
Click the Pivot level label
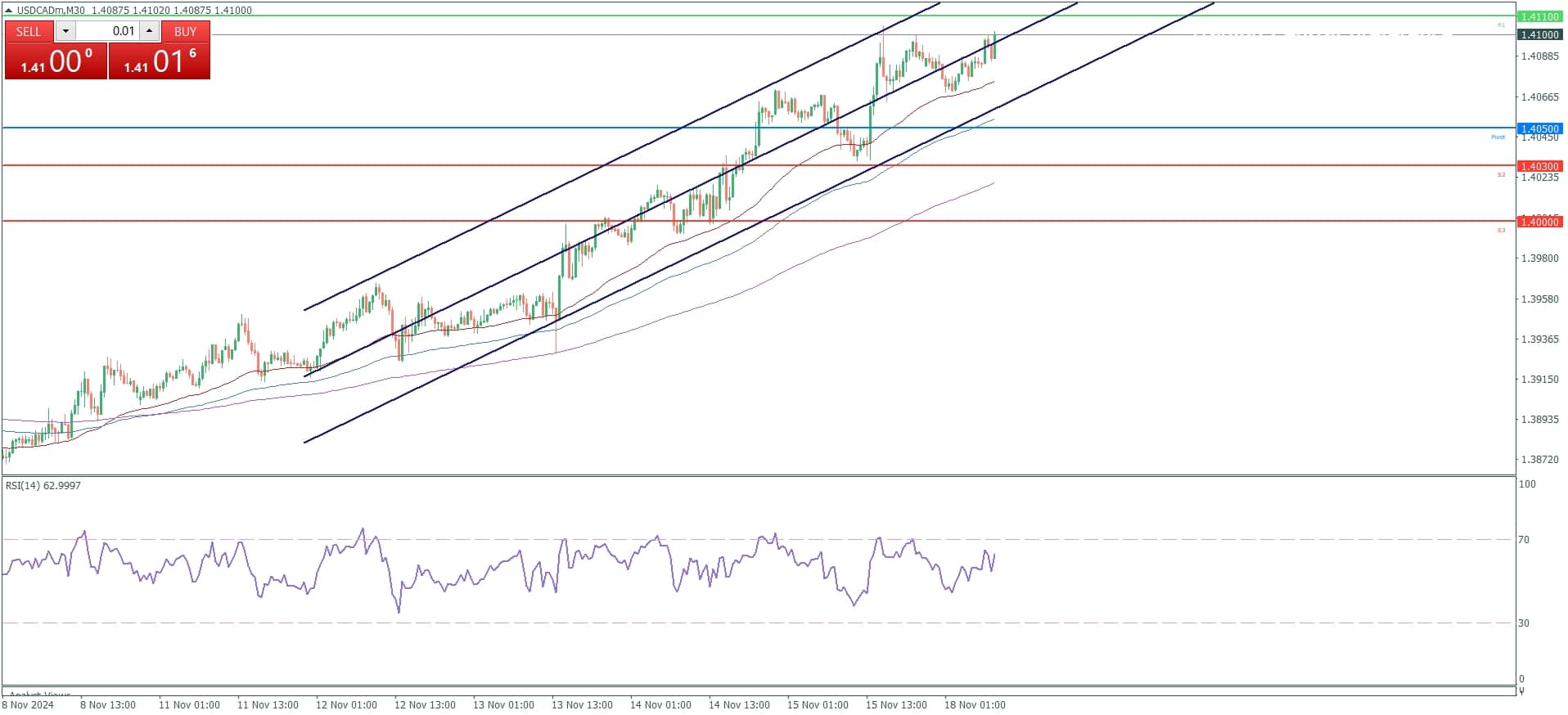[x=1498, y=137]
